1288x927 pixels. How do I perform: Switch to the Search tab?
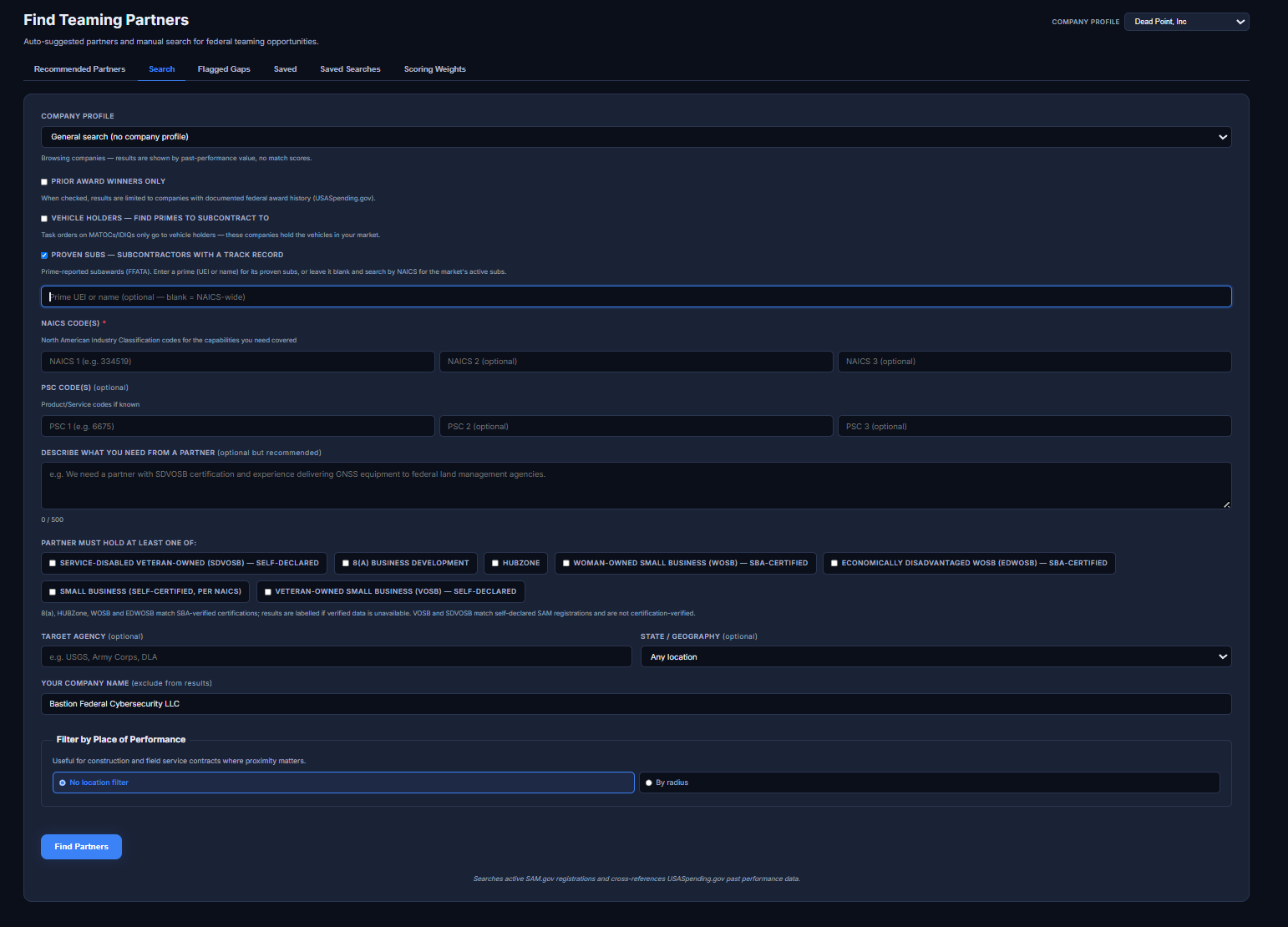click(x=162, y=69)
